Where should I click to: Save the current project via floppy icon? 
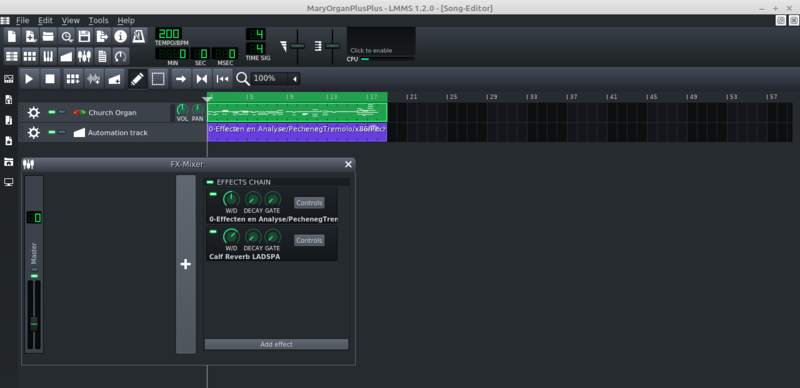84,36
